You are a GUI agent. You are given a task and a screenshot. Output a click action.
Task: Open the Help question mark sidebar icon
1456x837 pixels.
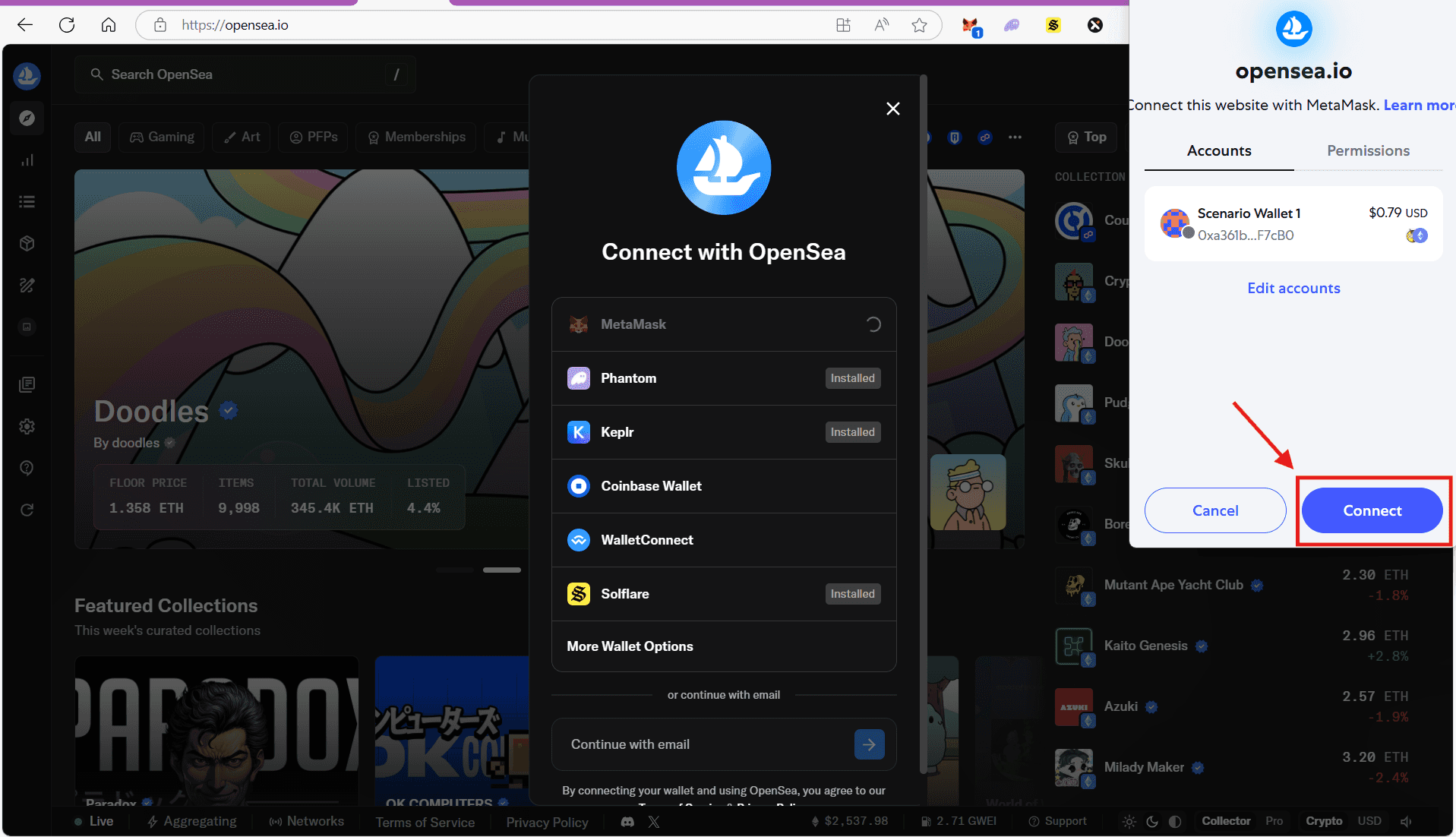point(27,468)
